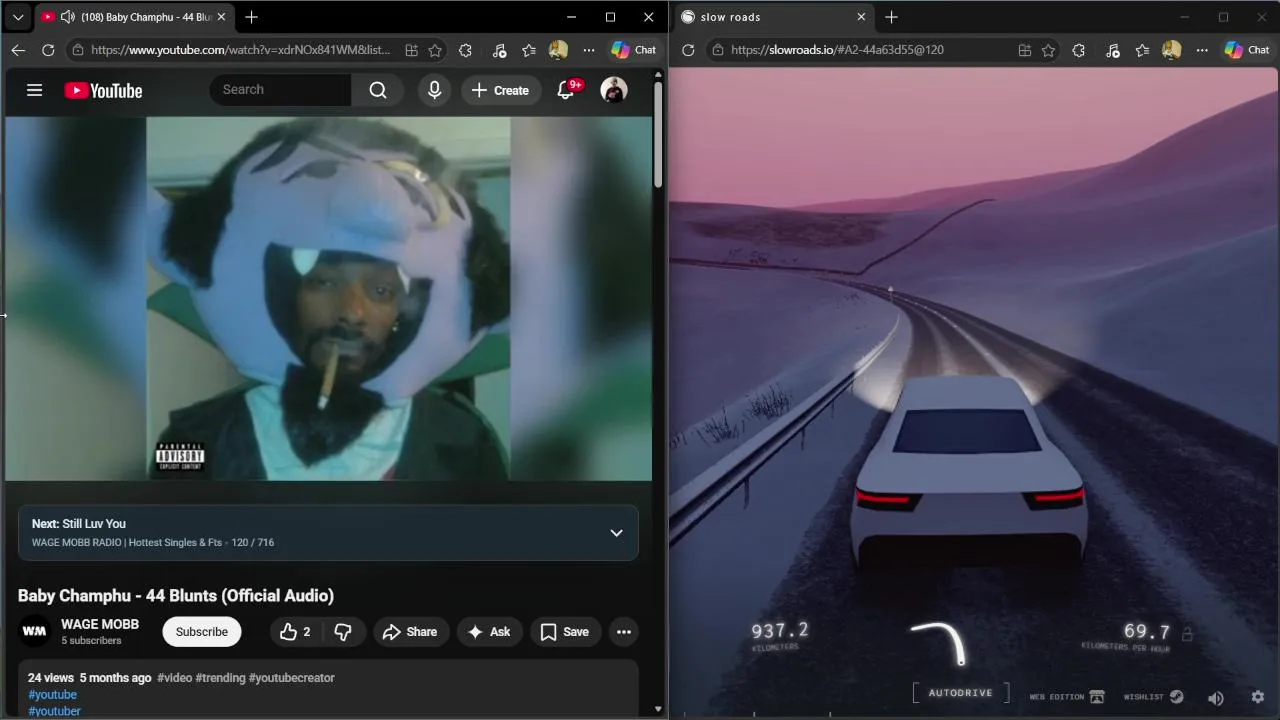Open Favorites list in slow roads window

1142,50
